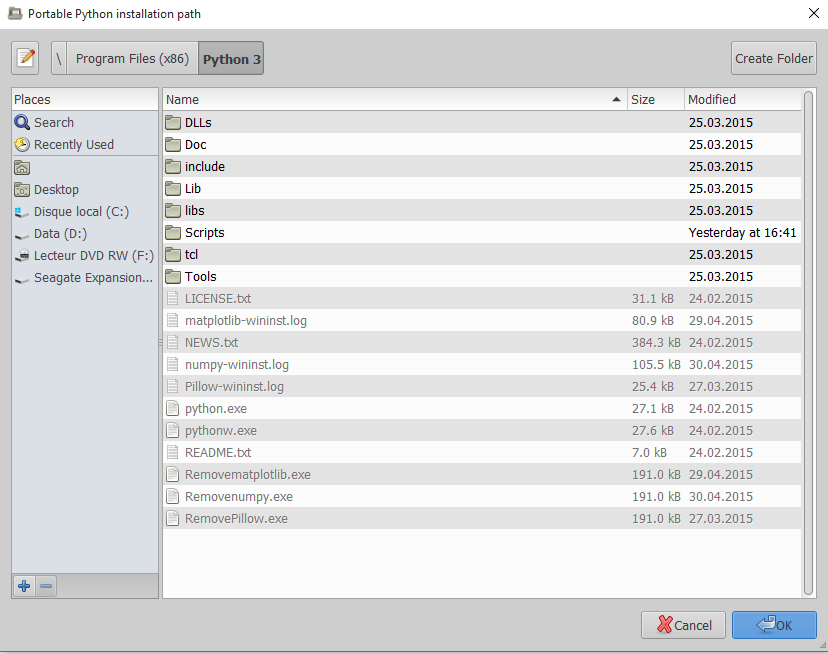The image size is (828, 654).
Task: Close the installation path dialog
Action: point(814,13)
